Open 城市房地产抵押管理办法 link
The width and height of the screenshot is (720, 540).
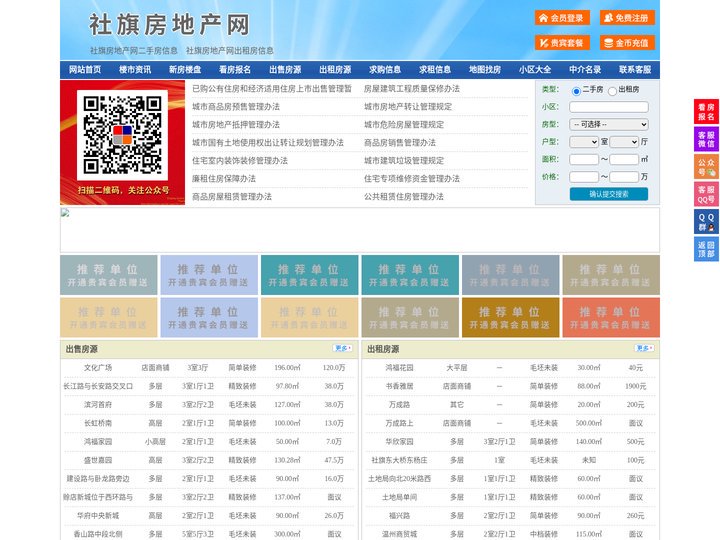236,124
